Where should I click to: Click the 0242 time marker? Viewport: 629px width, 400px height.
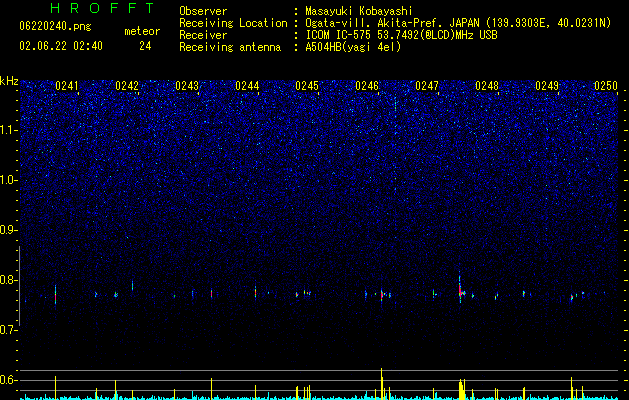pos(127,86)
